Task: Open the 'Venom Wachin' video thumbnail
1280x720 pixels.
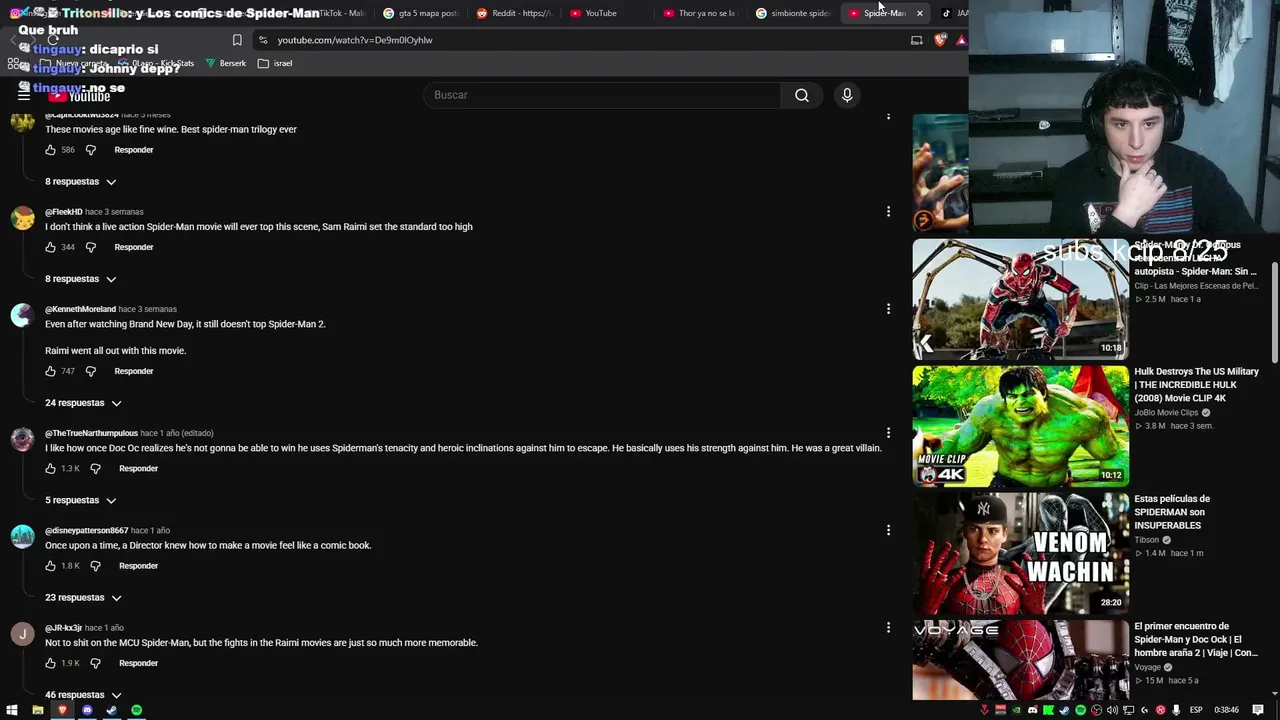Action: (1020, 554)
